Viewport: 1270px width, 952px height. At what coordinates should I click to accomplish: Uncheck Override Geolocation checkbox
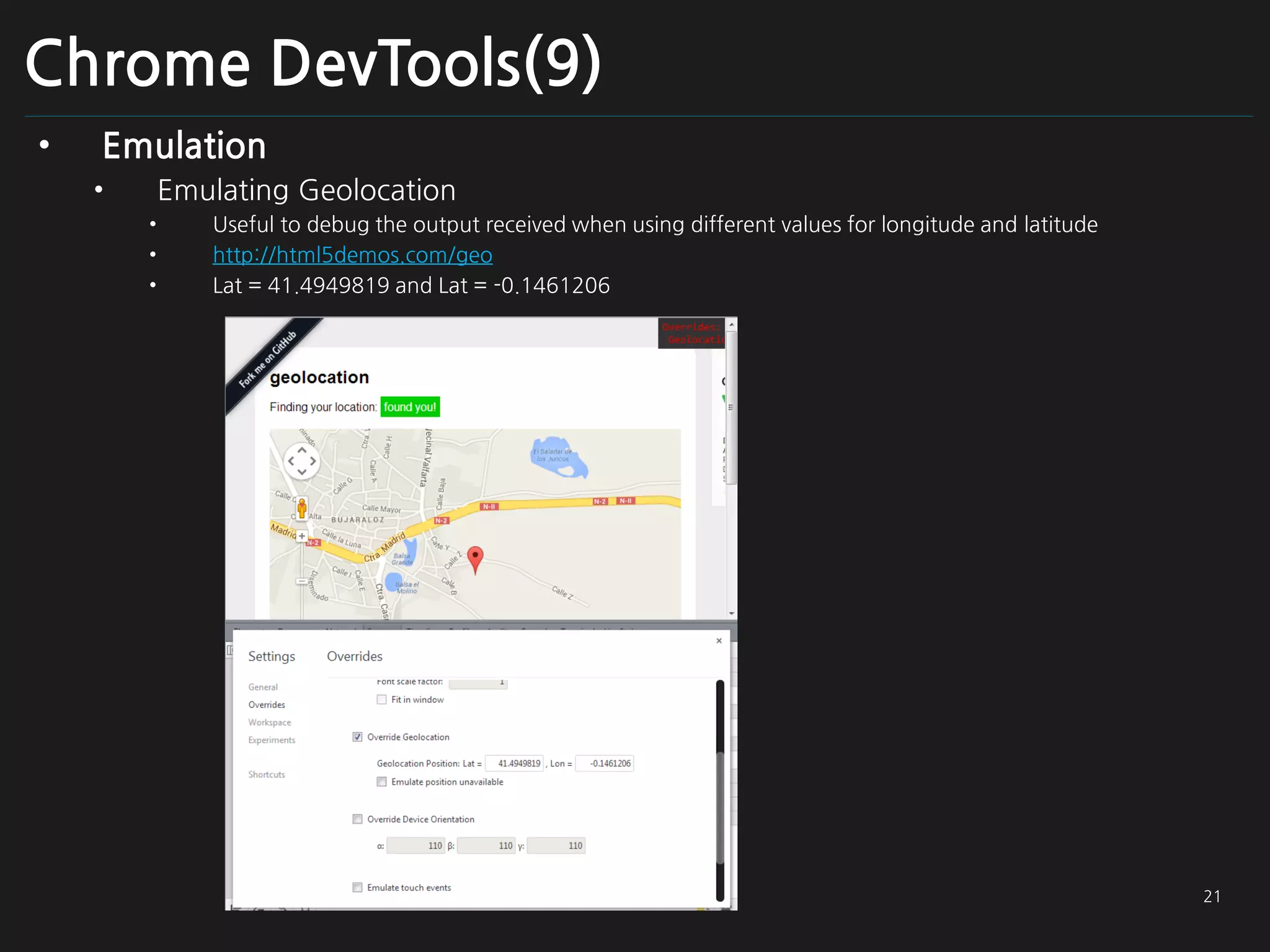[x=357, y=737]
